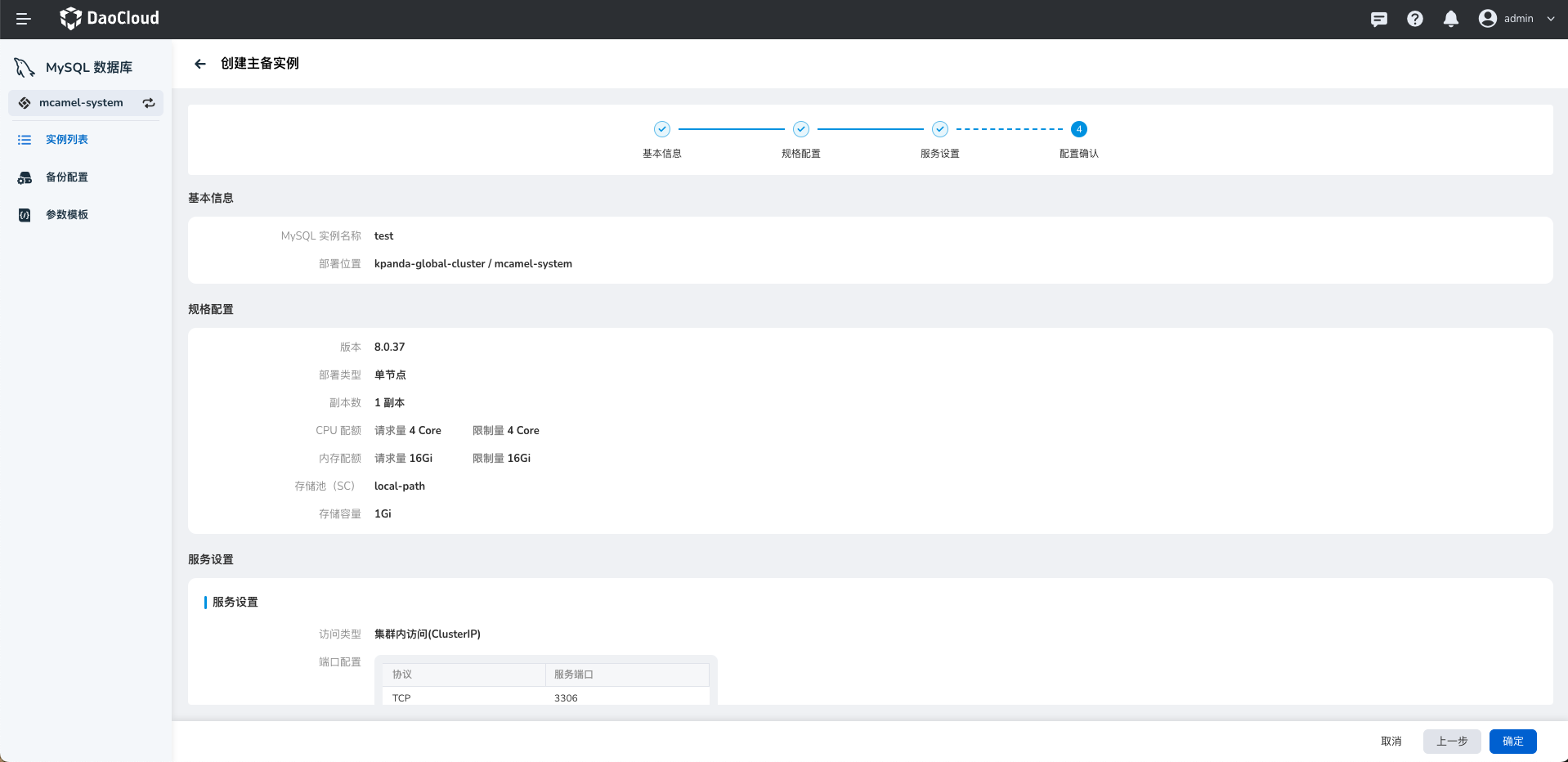
Task: Open notifications bell icon
Action: (x=1450, y=19)
